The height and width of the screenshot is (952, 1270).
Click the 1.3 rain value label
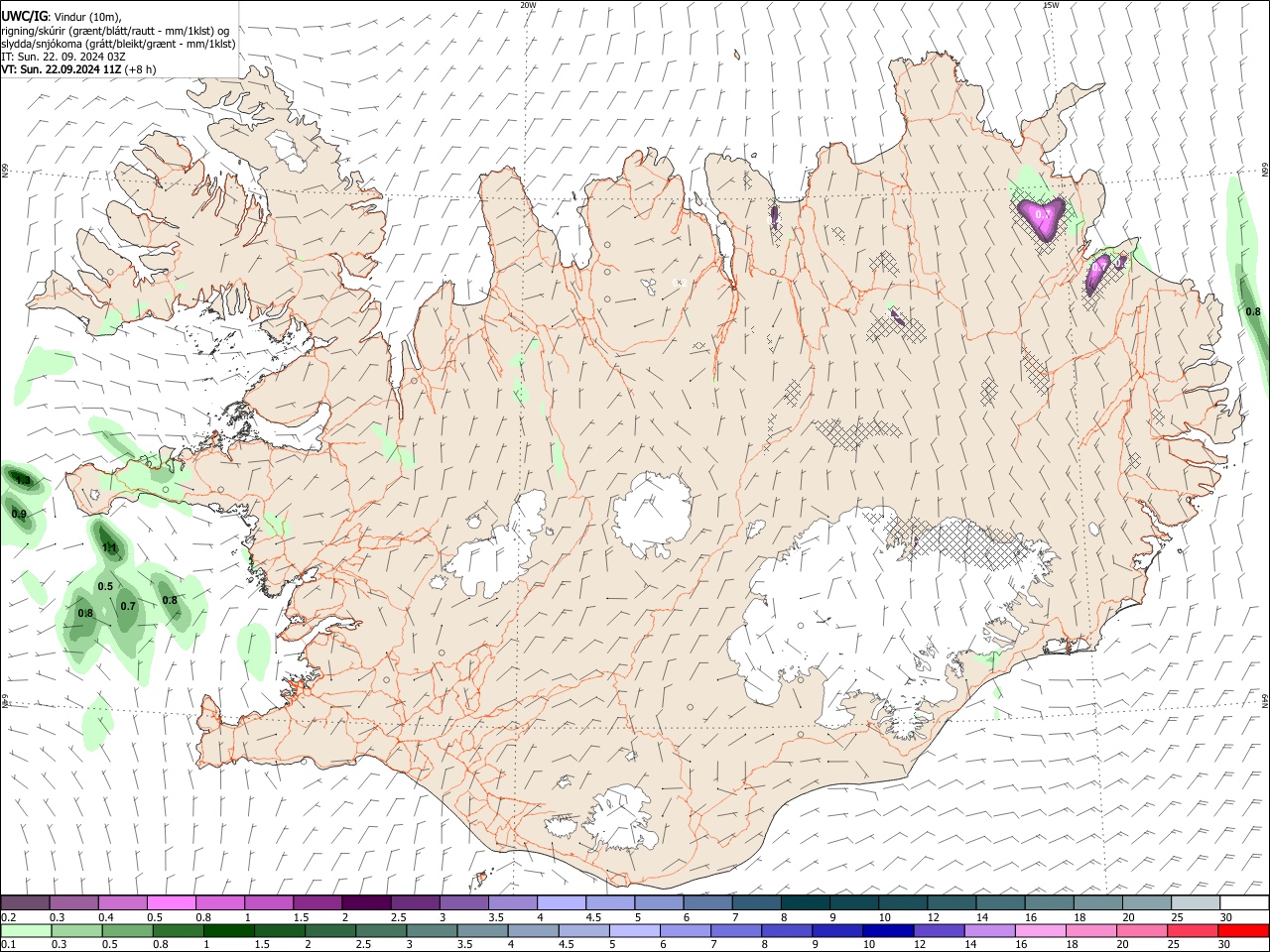(x=24, y=481)
